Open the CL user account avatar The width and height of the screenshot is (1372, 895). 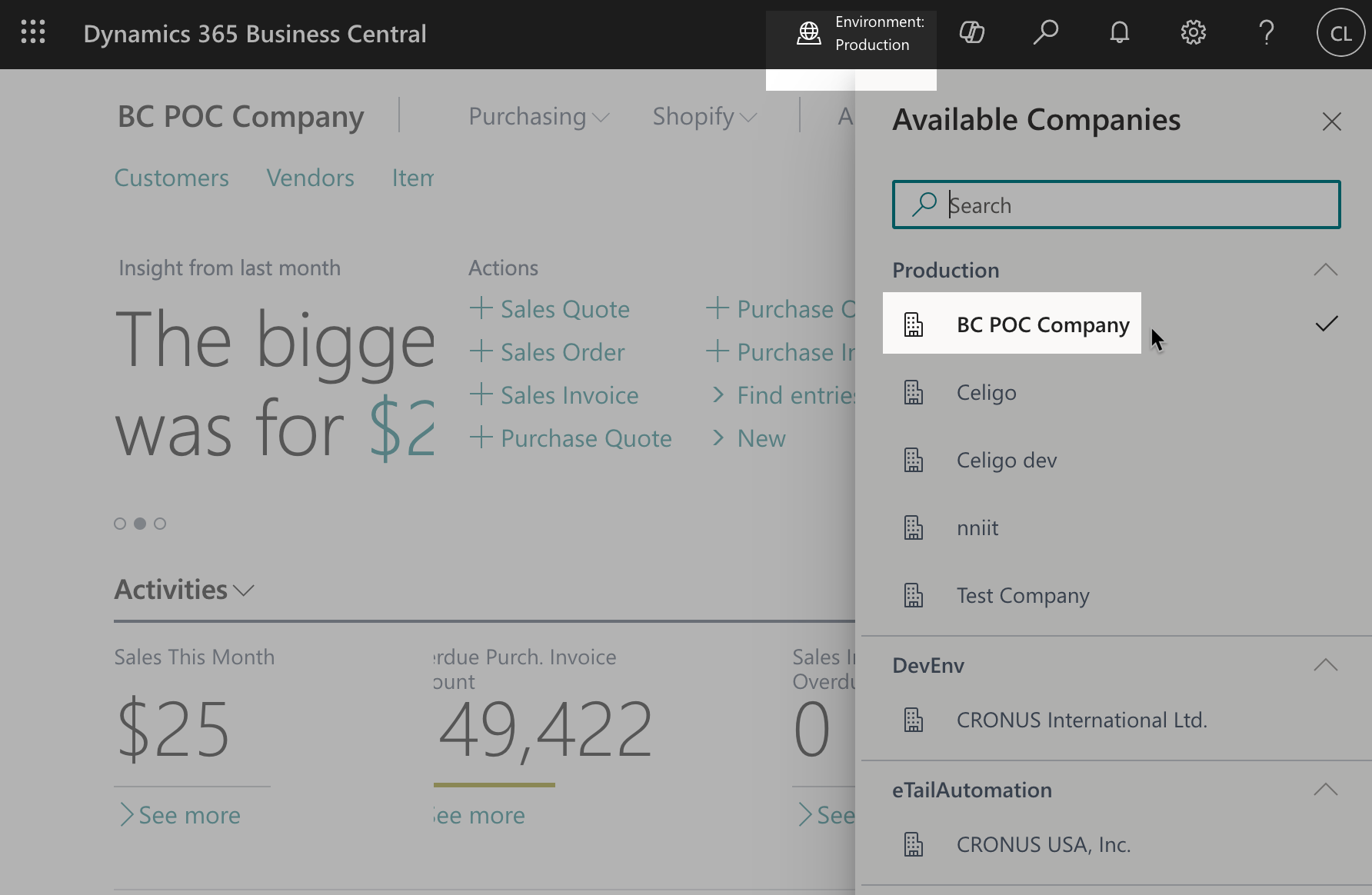(1340, 33)
